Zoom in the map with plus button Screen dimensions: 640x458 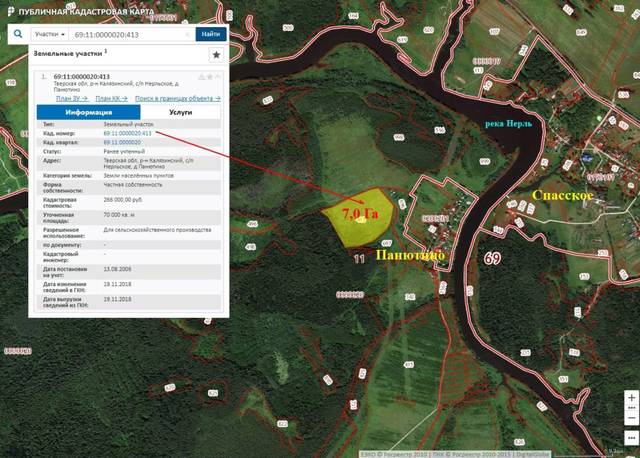(630, 398)
